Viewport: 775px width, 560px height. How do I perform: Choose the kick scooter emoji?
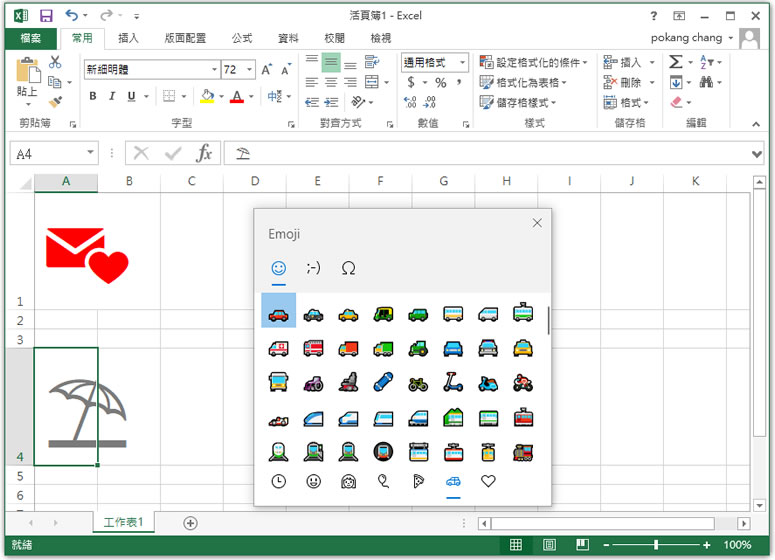[x=453, y=382]
